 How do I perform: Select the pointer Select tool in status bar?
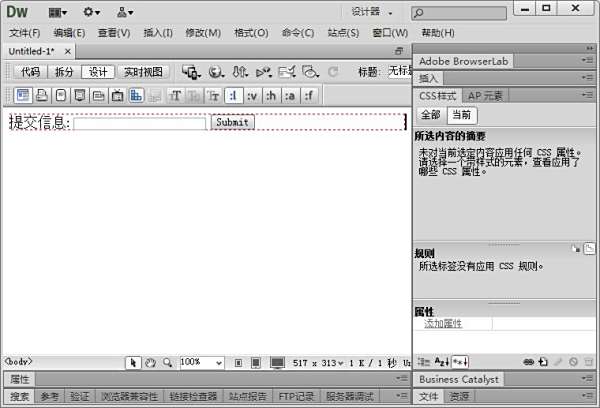coord(133,362)
